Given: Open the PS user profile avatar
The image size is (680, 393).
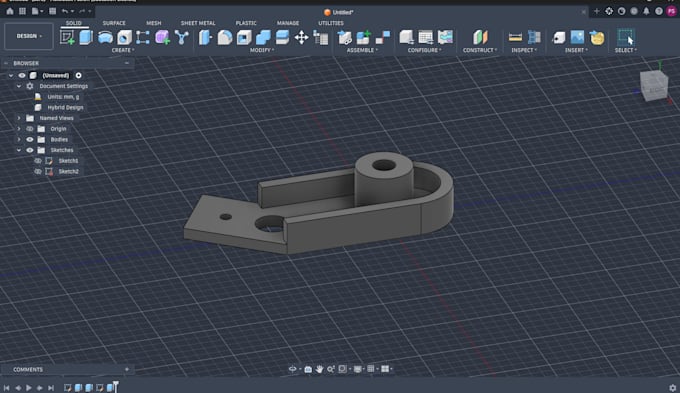Looking at the screenshot, I should [x=671, y=11].
